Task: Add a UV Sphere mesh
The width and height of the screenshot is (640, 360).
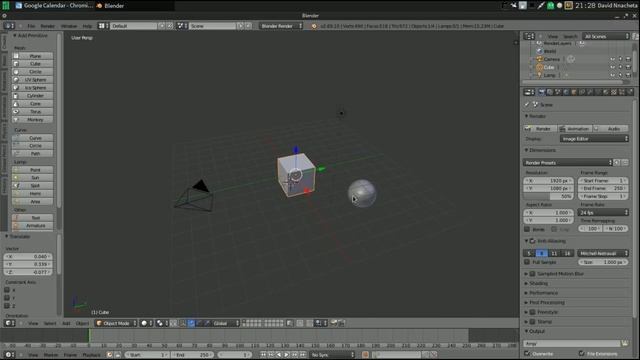Action: point(33,80)
